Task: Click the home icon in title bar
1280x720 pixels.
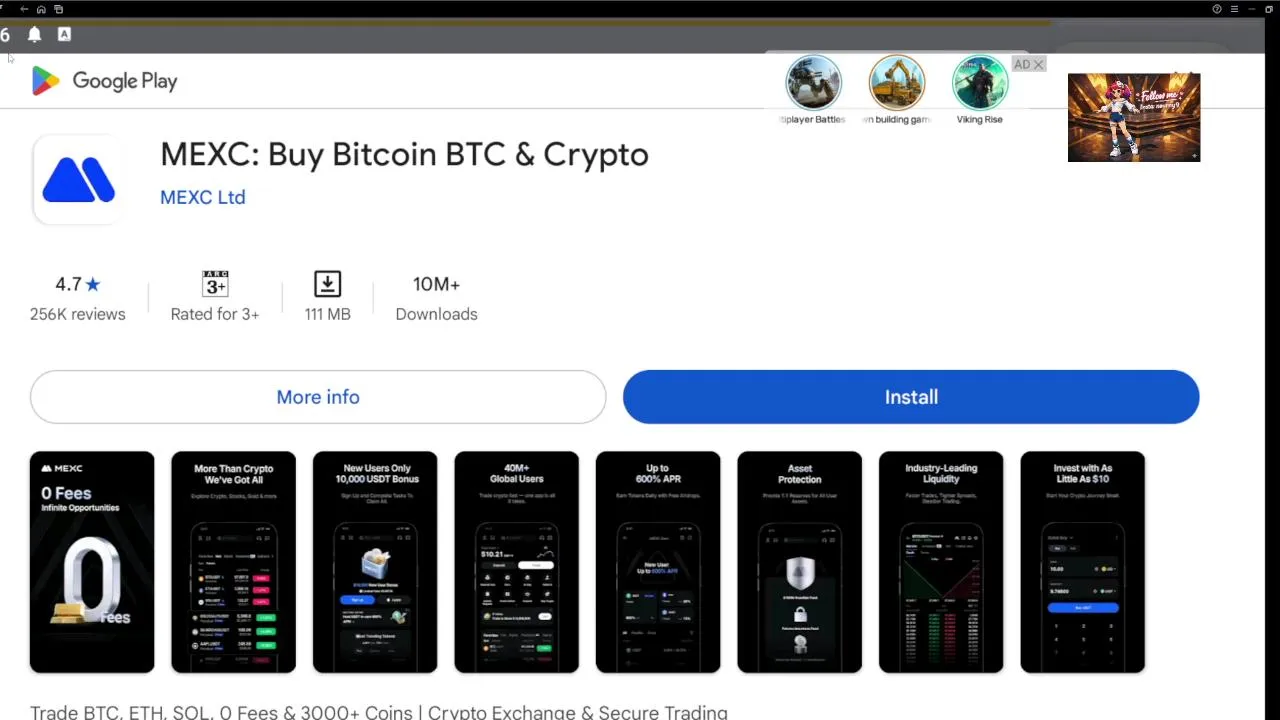Action: tap(41, 9)
